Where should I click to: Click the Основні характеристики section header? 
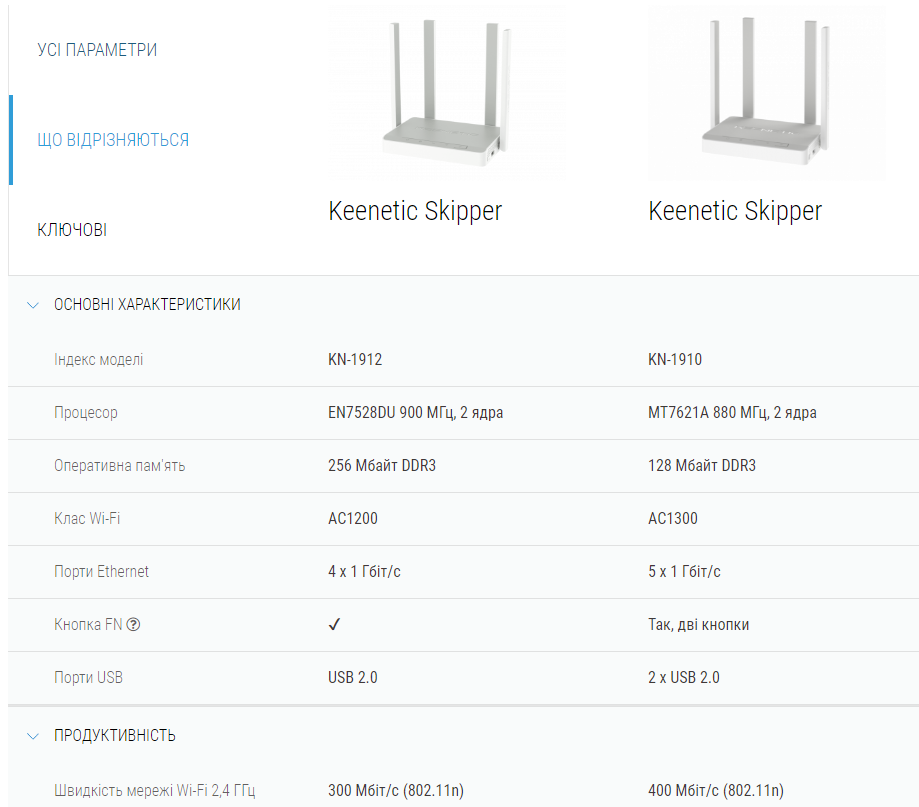pyautogui.click(x=147, y=305)
